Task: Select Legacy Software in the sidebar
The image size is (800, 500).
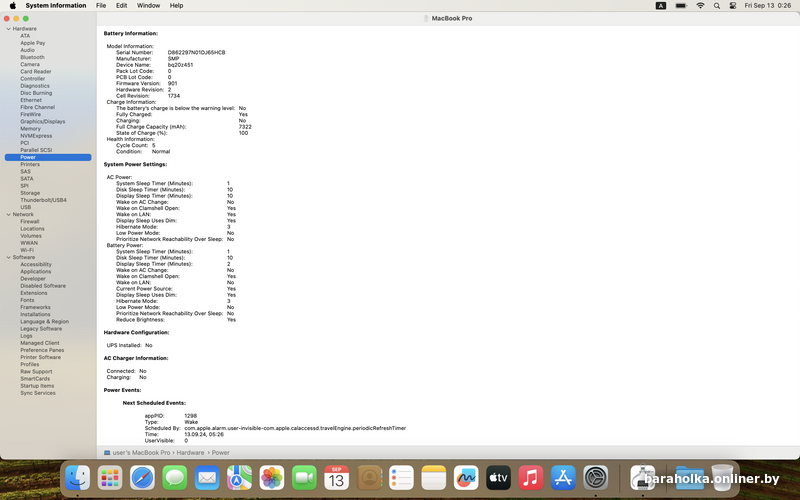Action: 41,329
